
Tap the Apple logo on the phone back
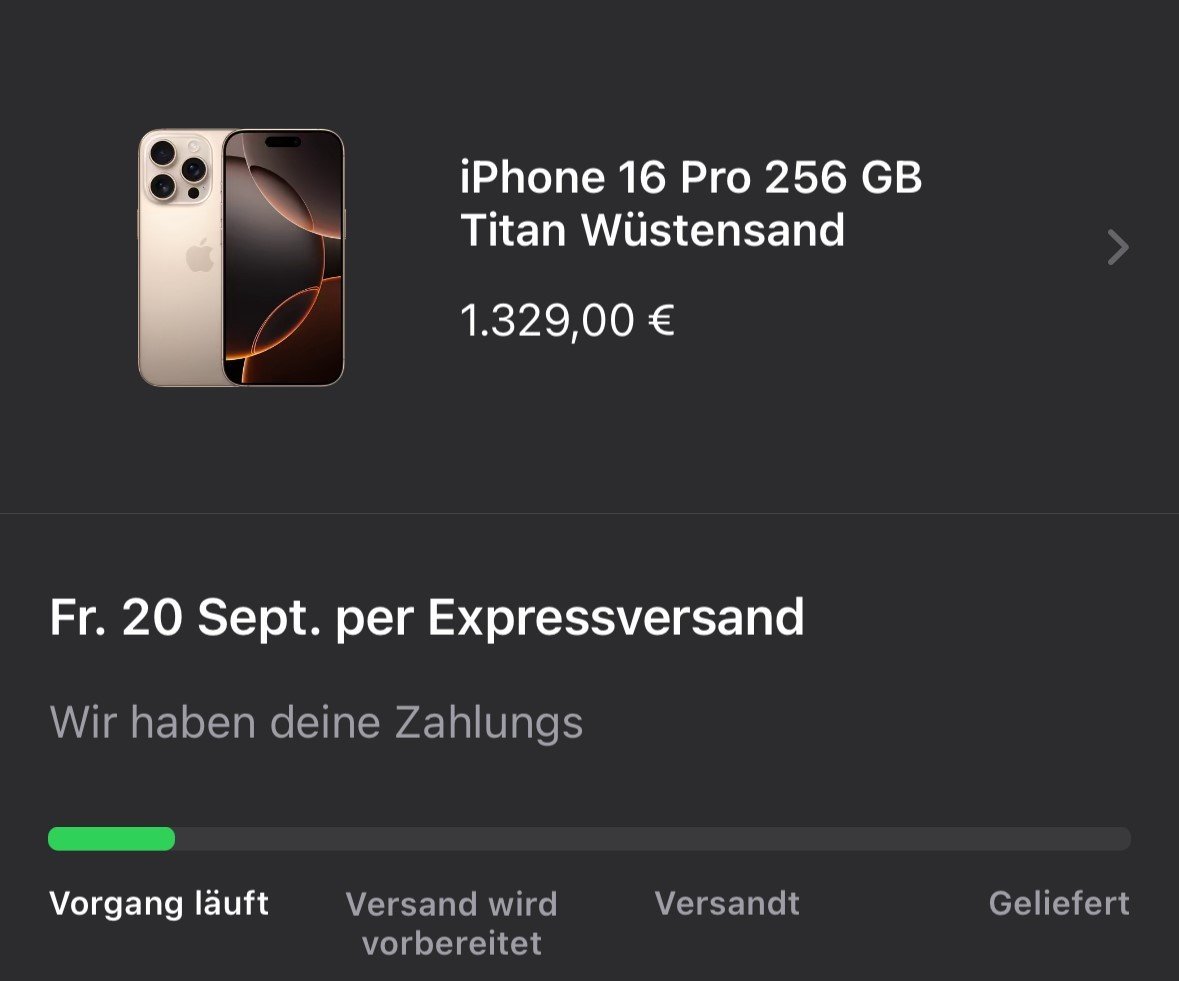point(199,256)
